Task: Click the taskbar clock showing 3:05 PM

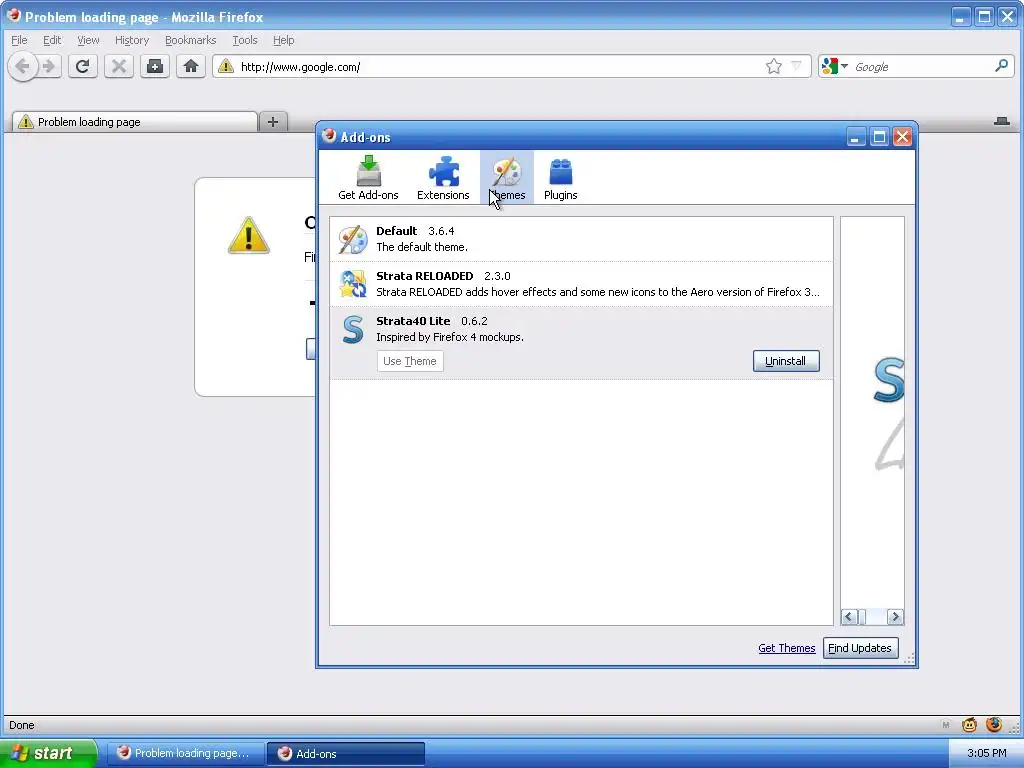Action: tap(987, 753)
